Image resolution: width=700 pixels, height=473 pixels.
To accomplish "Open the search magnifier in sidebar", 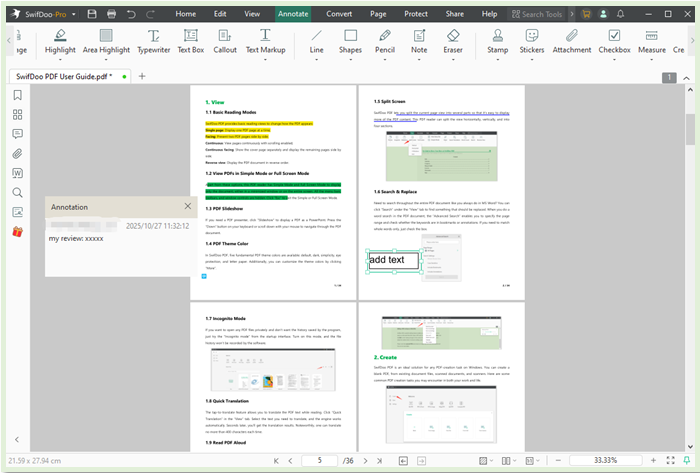I will click(x=17, y=192).
